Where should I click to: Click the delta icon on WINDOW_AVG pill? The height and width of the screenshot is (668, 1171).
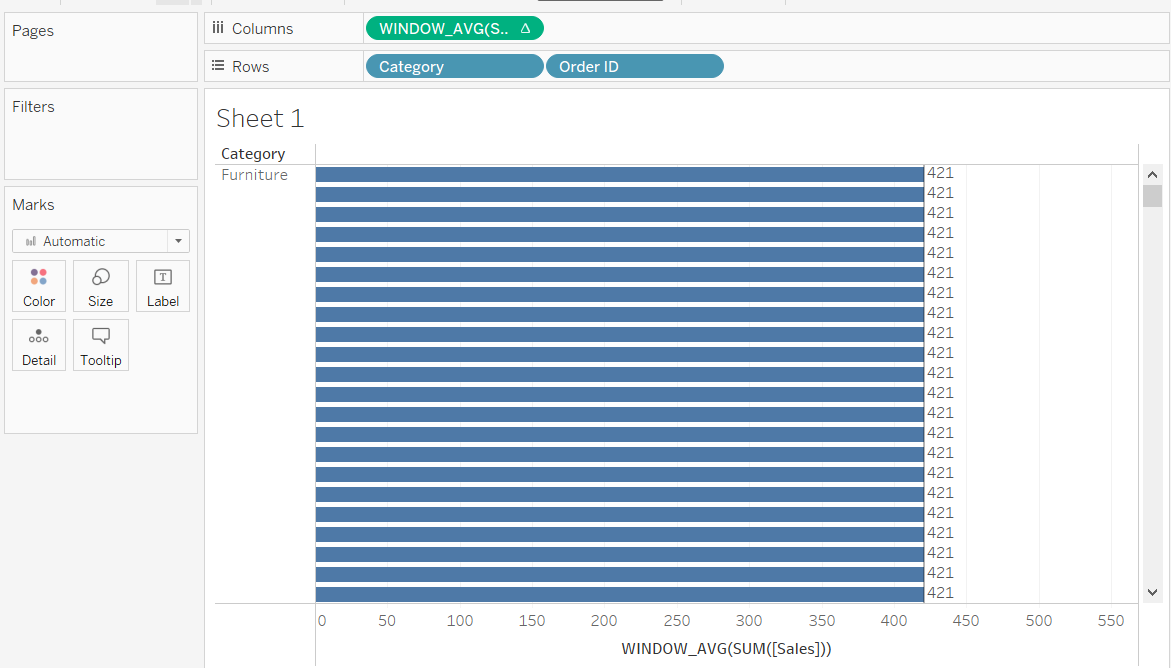[526, 28]
